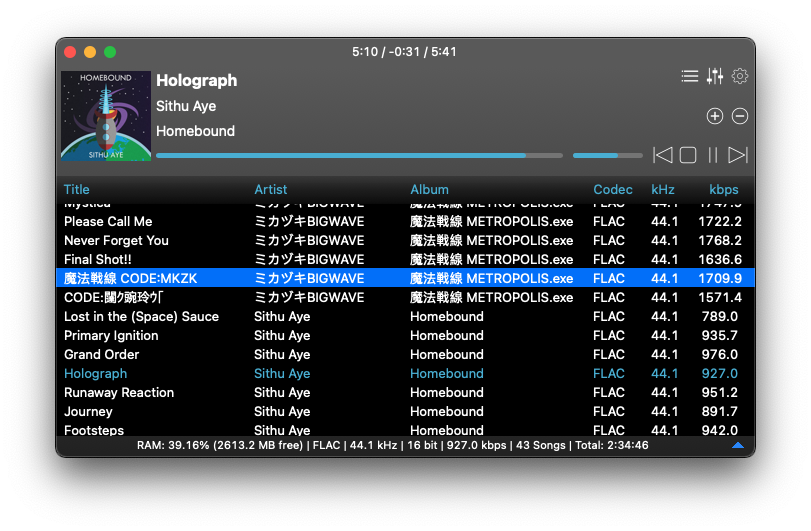Click 16 bit in status bar

click(x=422, y=445)
